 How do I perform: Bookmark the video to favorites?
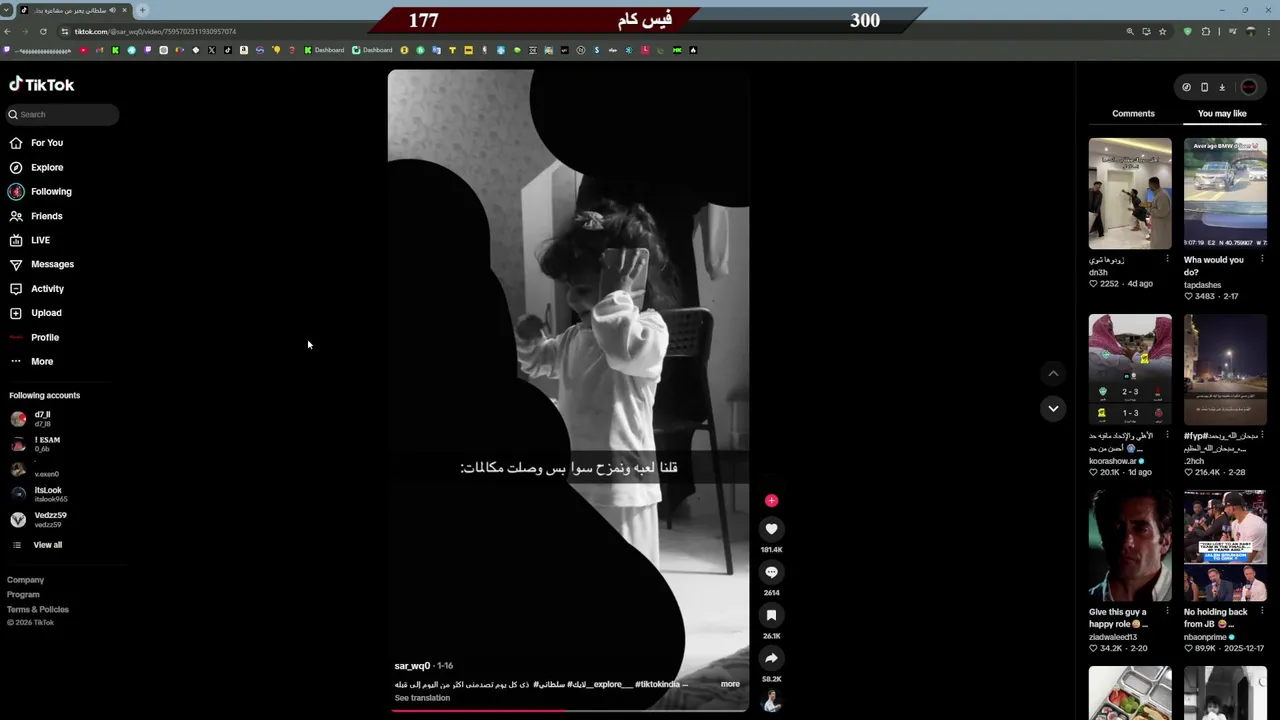click(x=771, y=615)
